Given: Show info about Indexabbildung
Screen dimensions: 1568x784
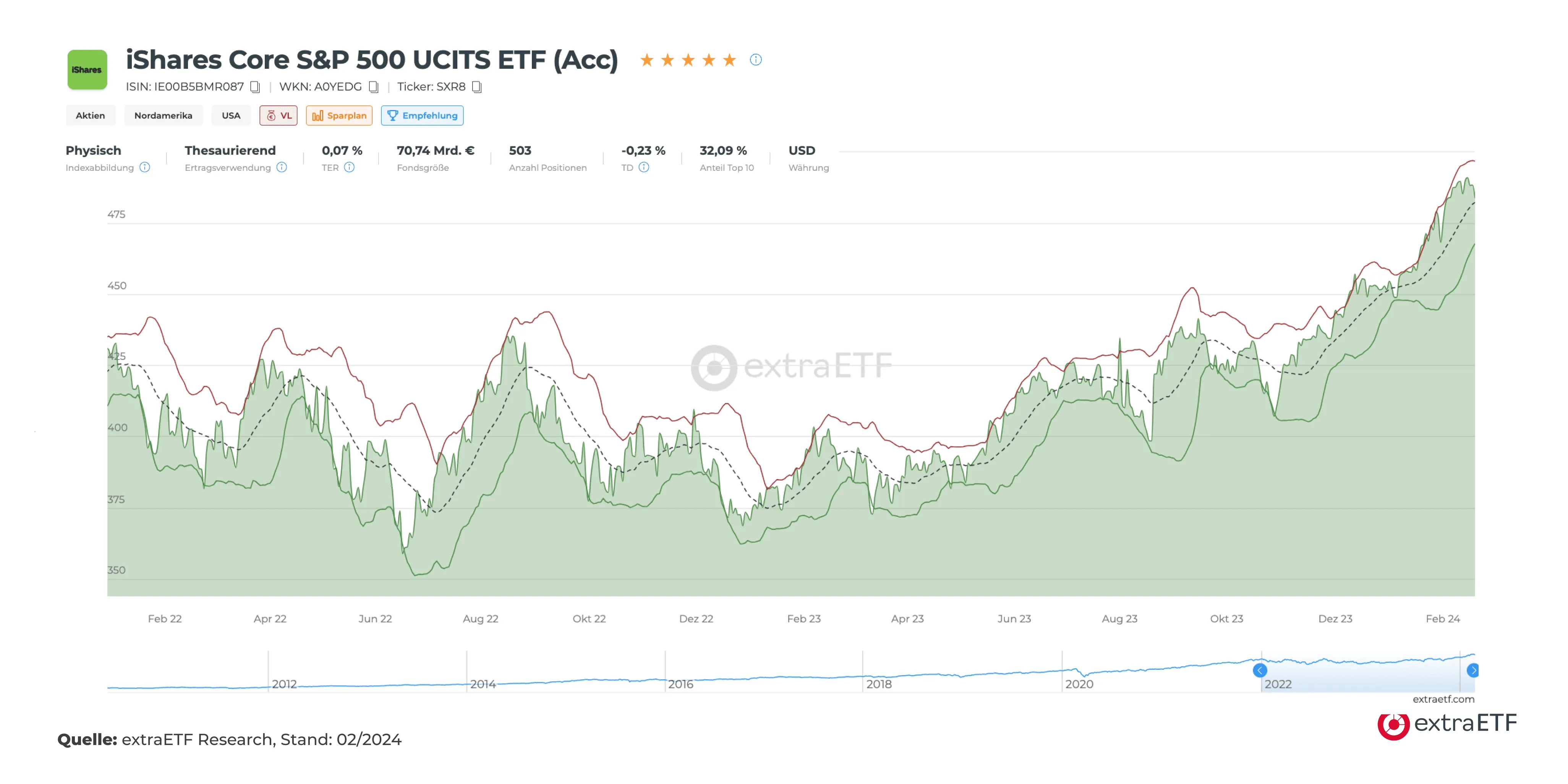Looking at the screenshot, I should pyautogui.click(x=145, y=167).
